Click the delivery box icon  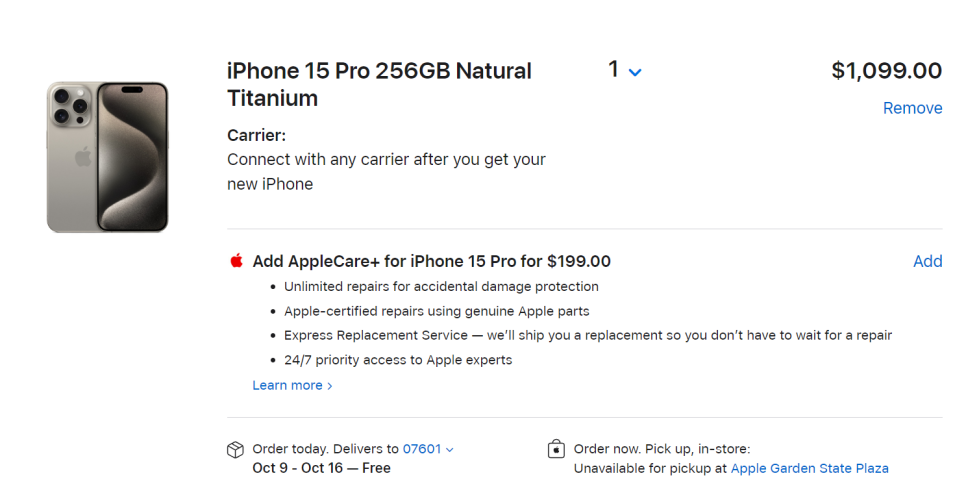pos(235,450)
